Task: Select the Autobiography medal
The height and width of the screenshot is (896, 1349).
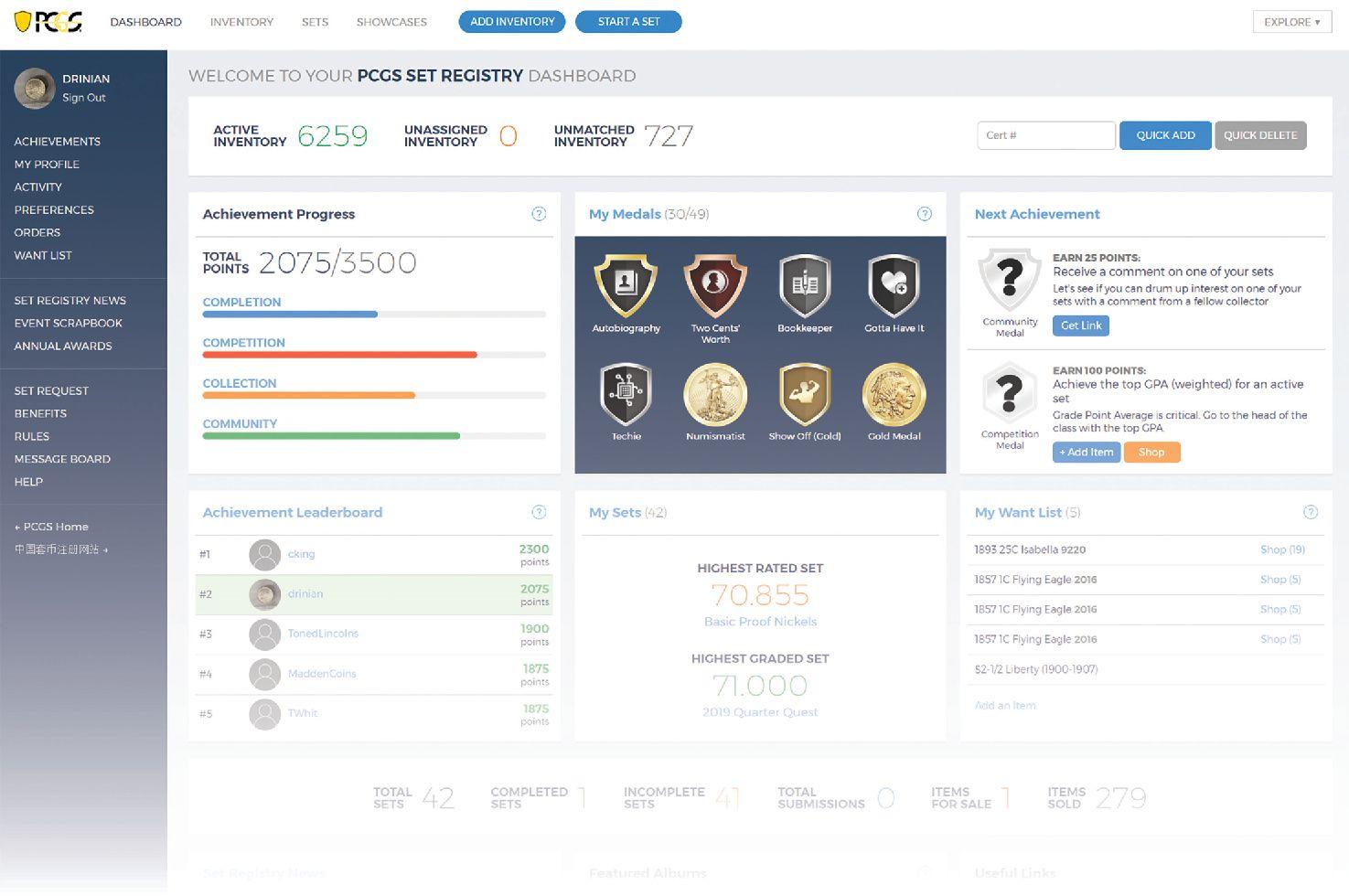Action: tap(626, 287)
